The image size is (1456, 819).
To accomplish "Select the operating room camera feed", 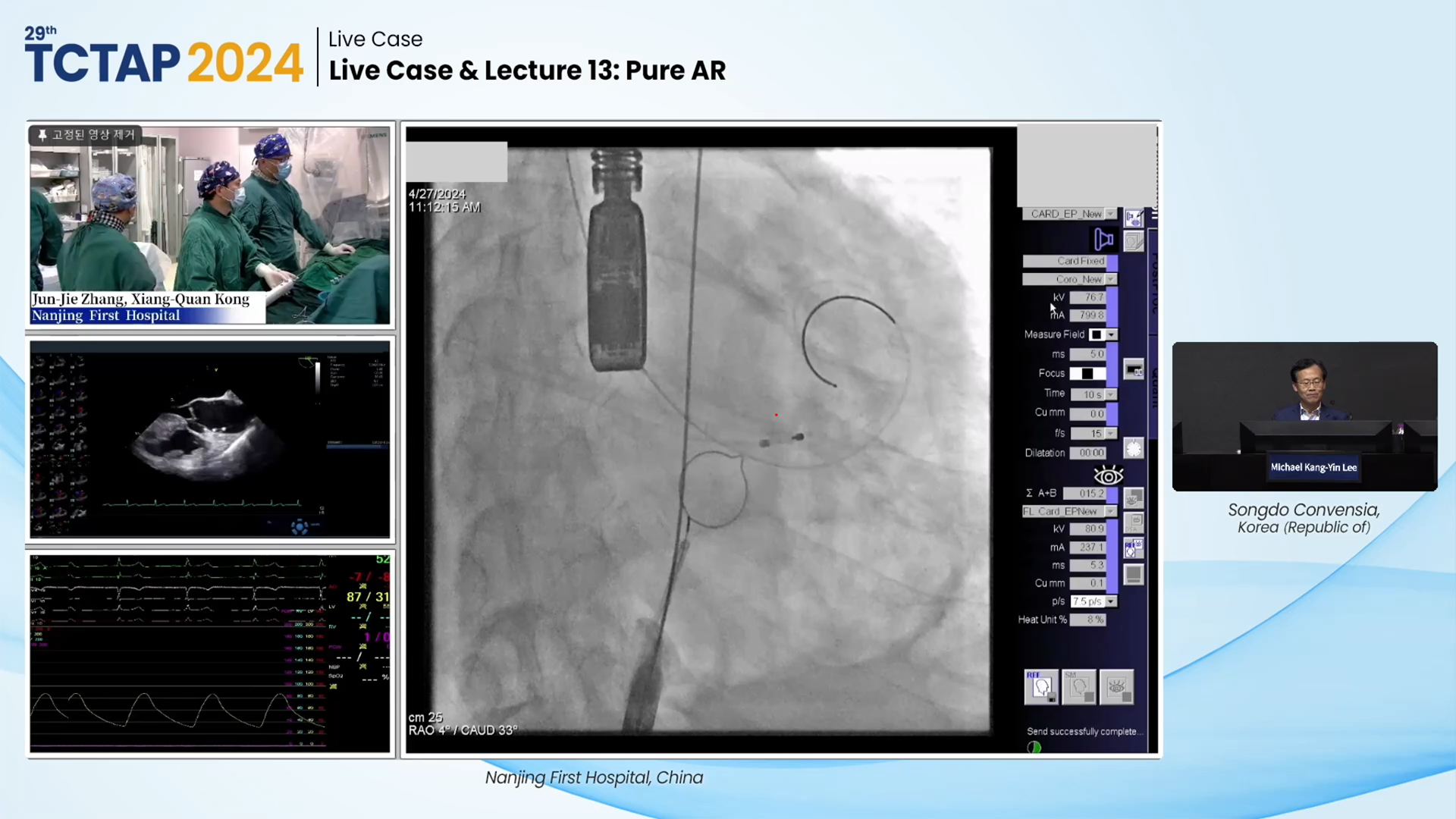I will tap(210, 225).
